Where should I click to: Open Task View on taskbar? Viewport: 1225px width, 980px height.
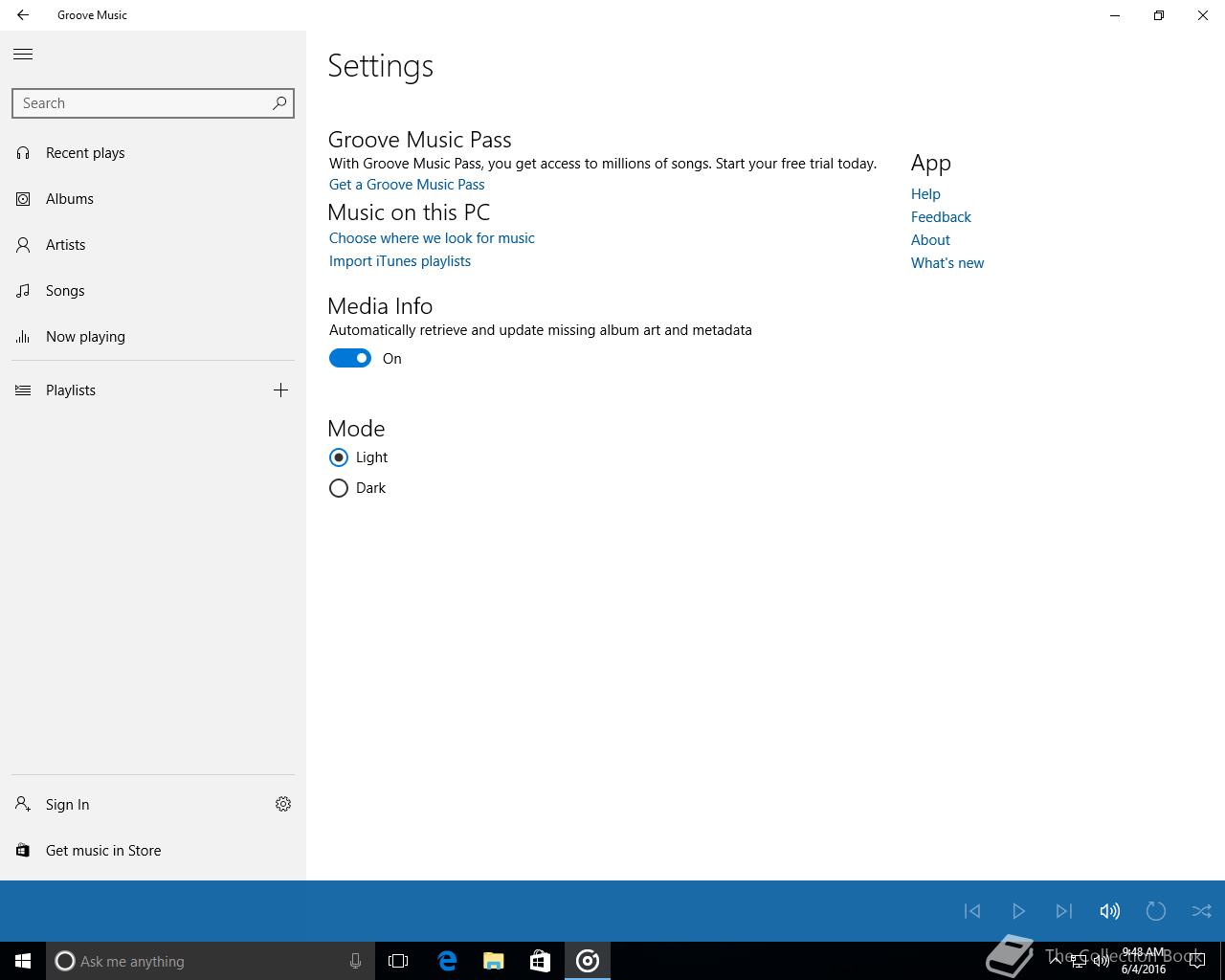tap(398, 961)
